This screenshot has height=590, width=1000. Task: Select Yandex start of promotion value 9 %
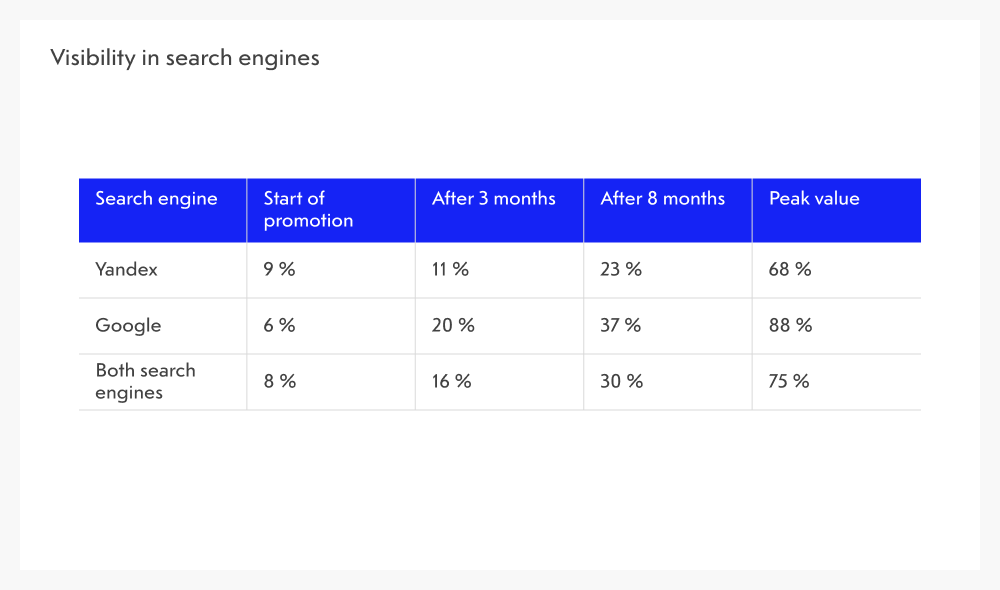(279, 270)
